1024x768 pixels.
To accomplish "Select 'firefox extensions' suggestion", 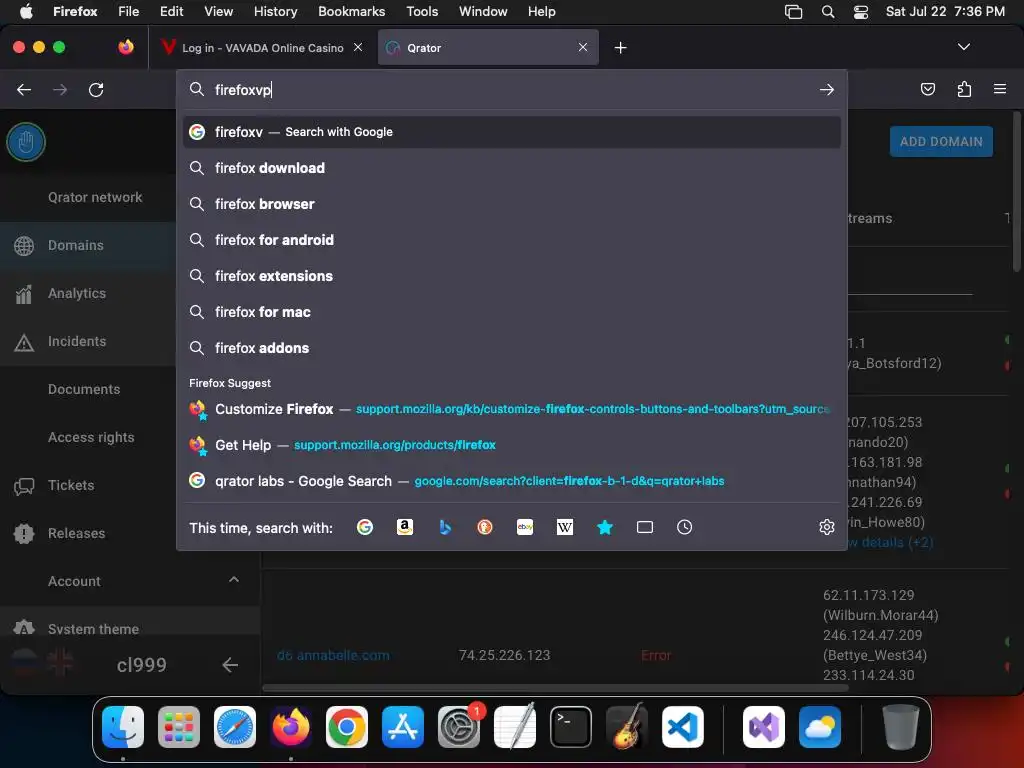I will pos(511,276).
